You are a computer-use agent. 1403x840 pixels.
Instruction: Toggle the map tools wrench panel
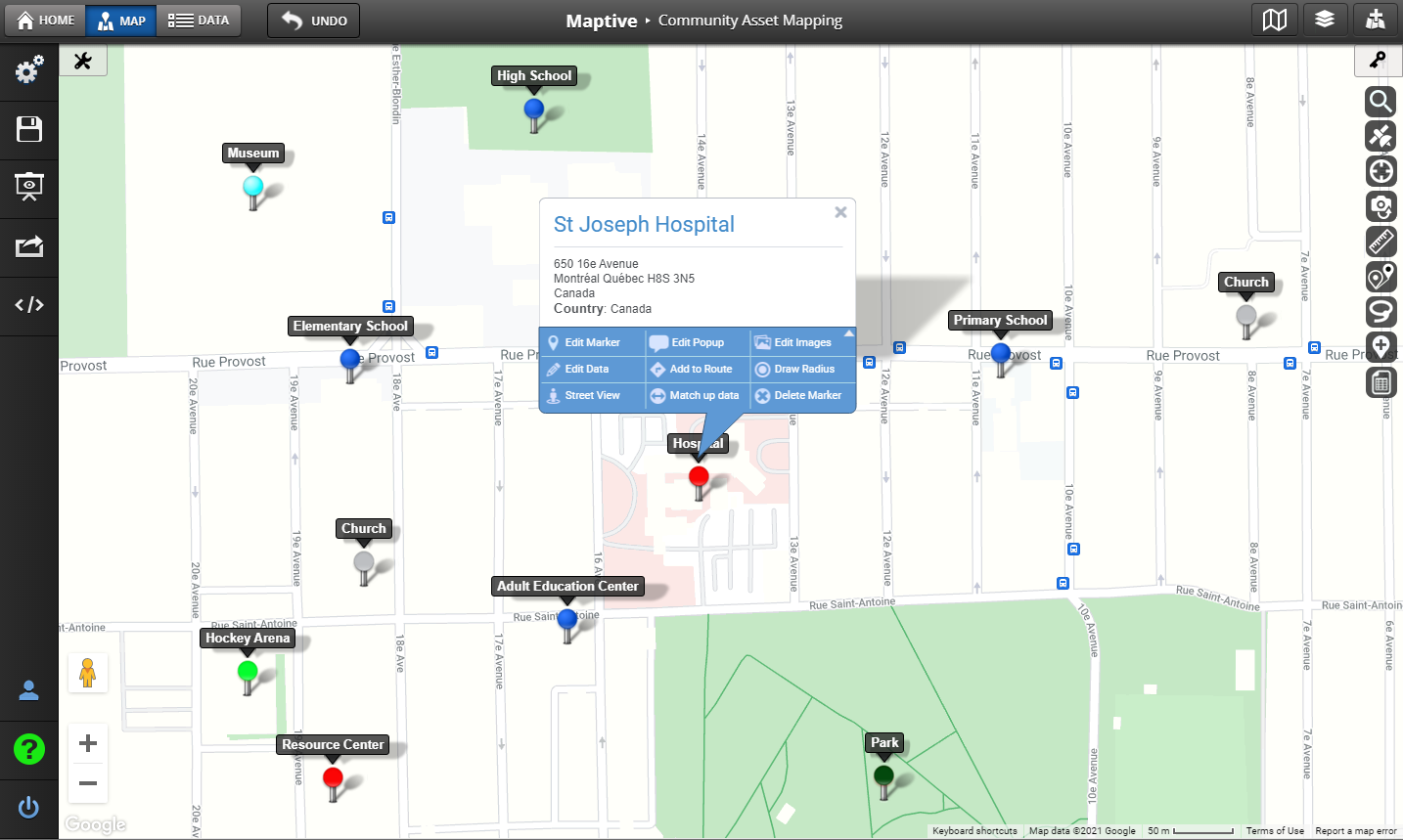[83, 61]
